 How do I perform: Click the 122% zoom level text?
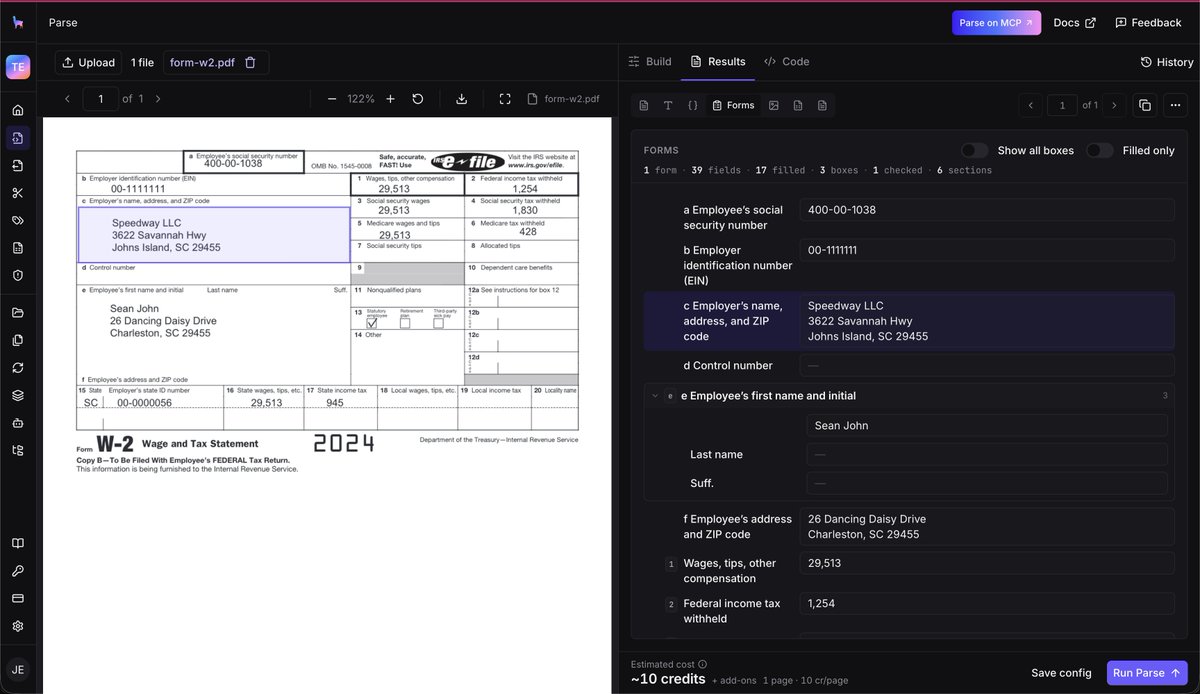361,99
